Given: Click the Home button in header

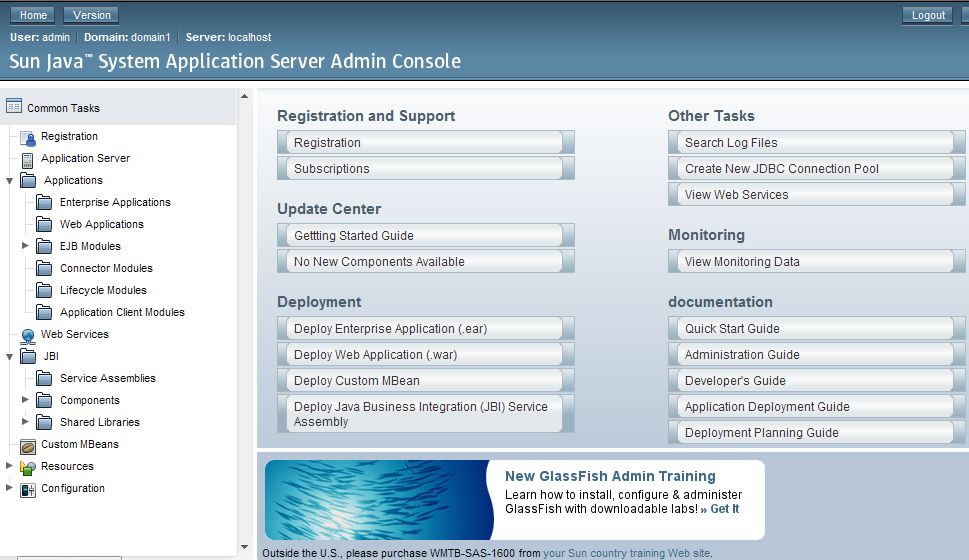Looking at the screenshot, I should pyautogui.click(x=33, y=15).
